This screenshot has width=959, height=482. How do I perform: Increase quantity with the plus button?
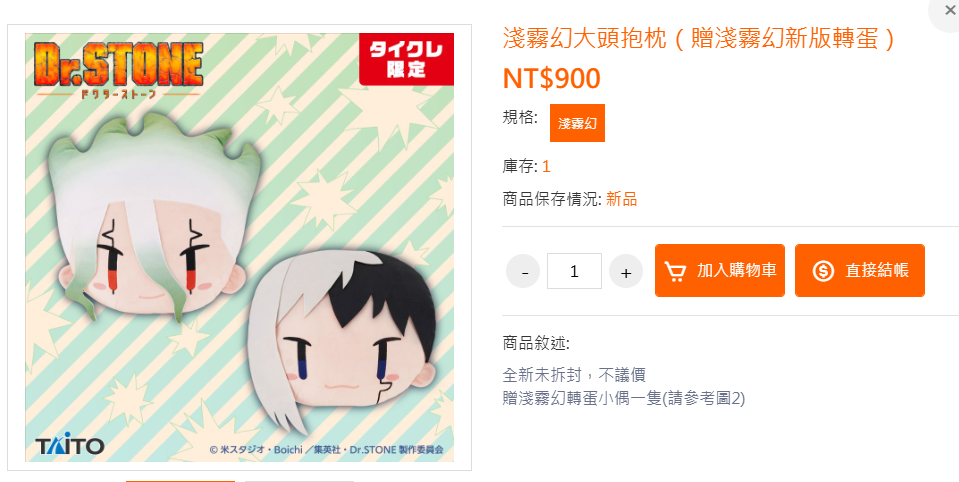(x=626, y=271)
